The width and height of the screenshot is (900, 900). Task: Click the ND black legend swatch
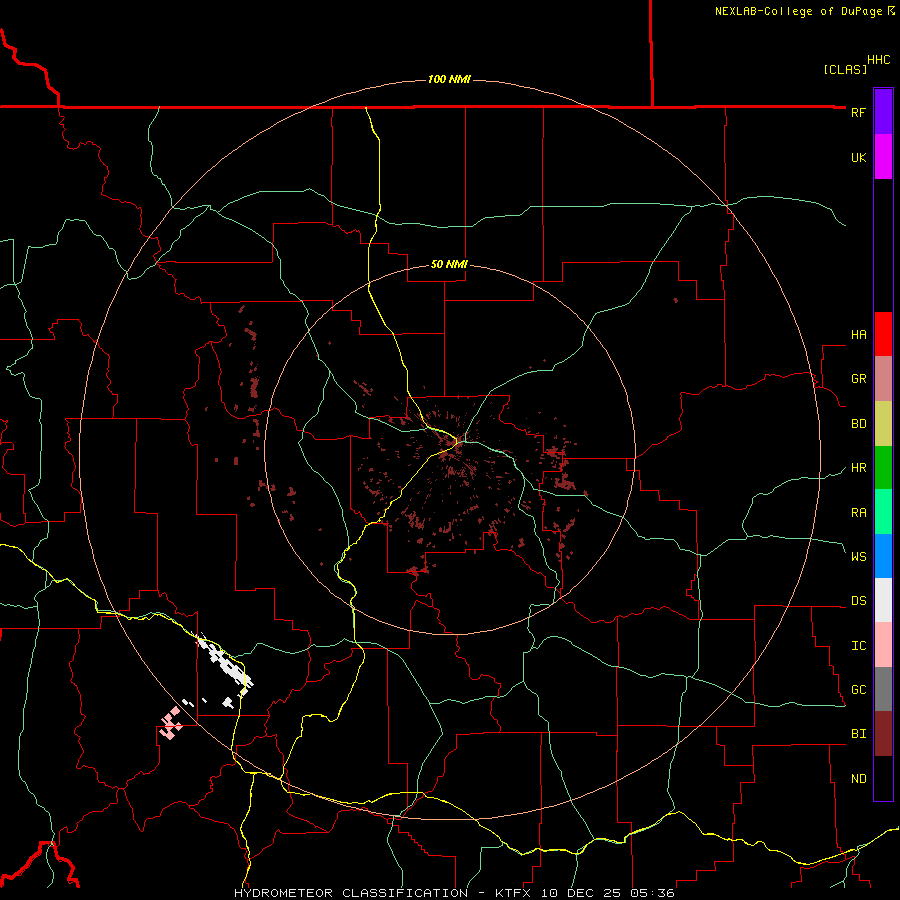883,778
